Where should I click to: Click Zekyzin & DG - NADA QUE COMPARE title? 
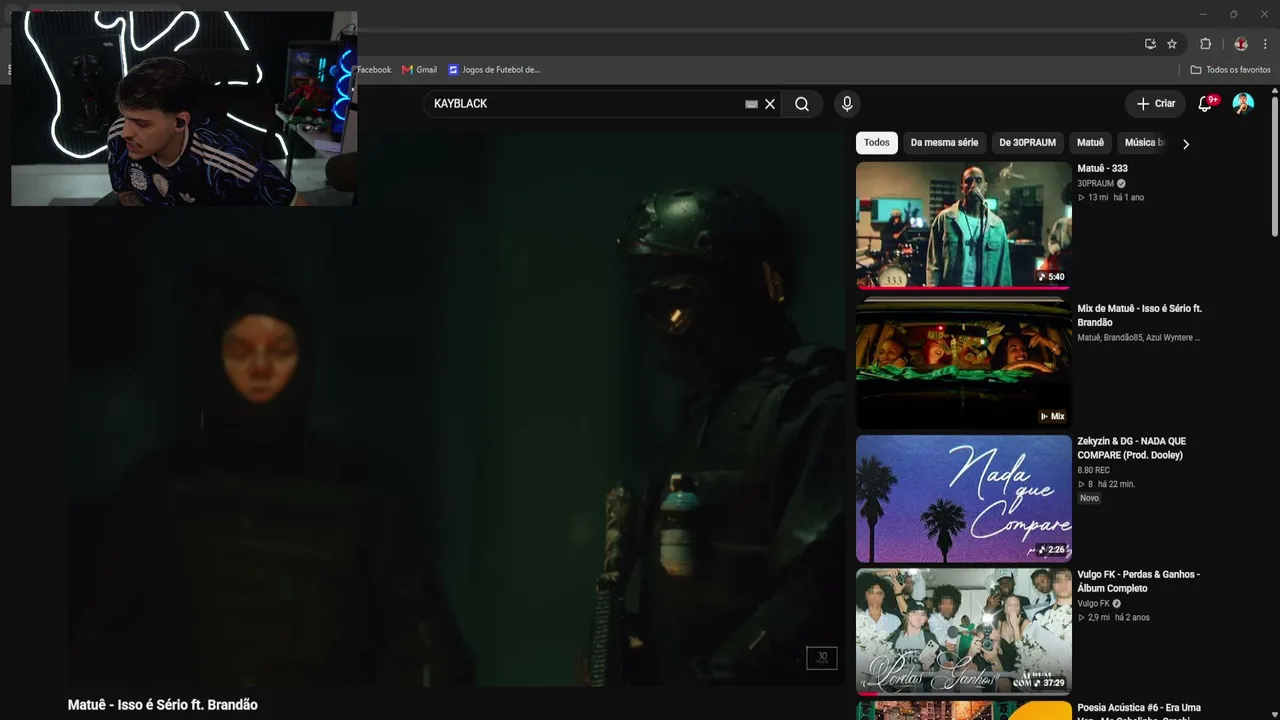[1131, 448]
